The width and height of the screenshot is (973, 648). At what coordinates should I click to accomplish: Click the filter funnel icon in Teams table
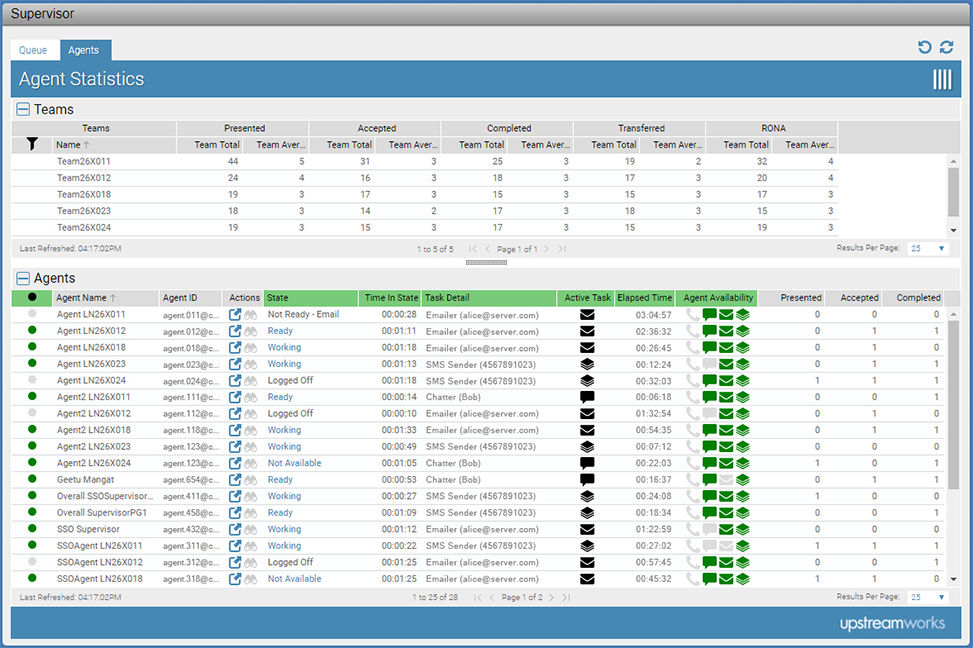[32, 145]
